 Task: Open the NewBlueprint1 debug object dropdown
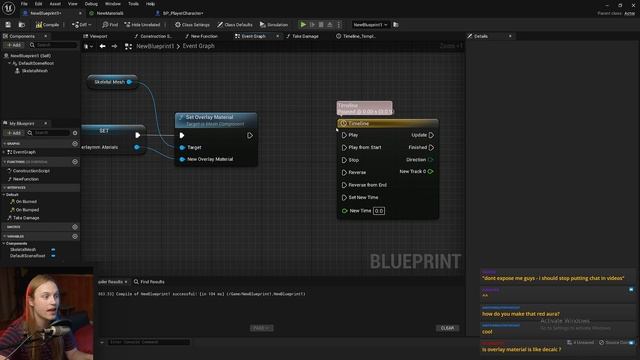(370, 25)
